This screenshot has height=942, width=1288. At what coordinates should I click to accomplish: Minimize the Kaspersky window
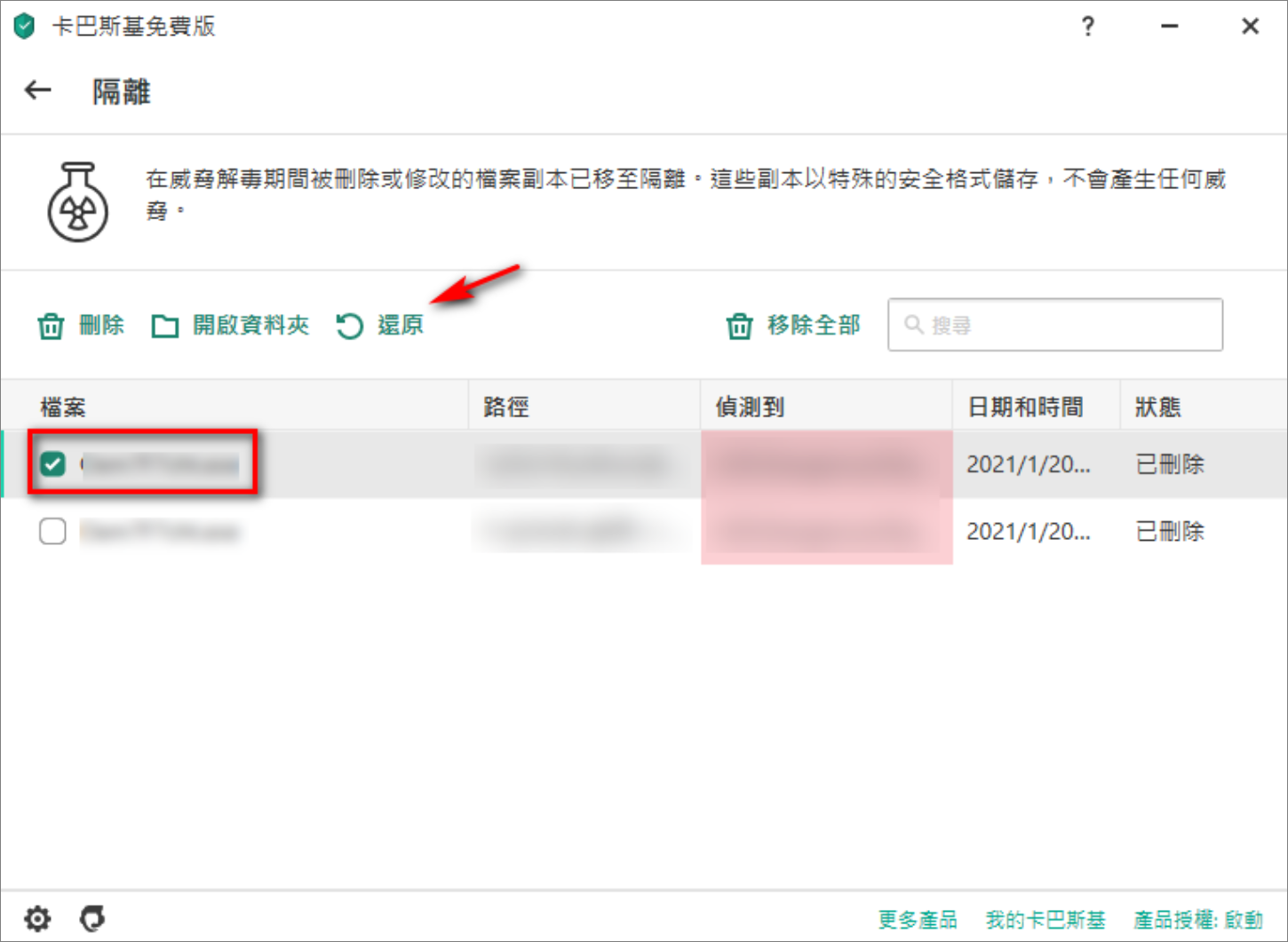coord(1170,27)
